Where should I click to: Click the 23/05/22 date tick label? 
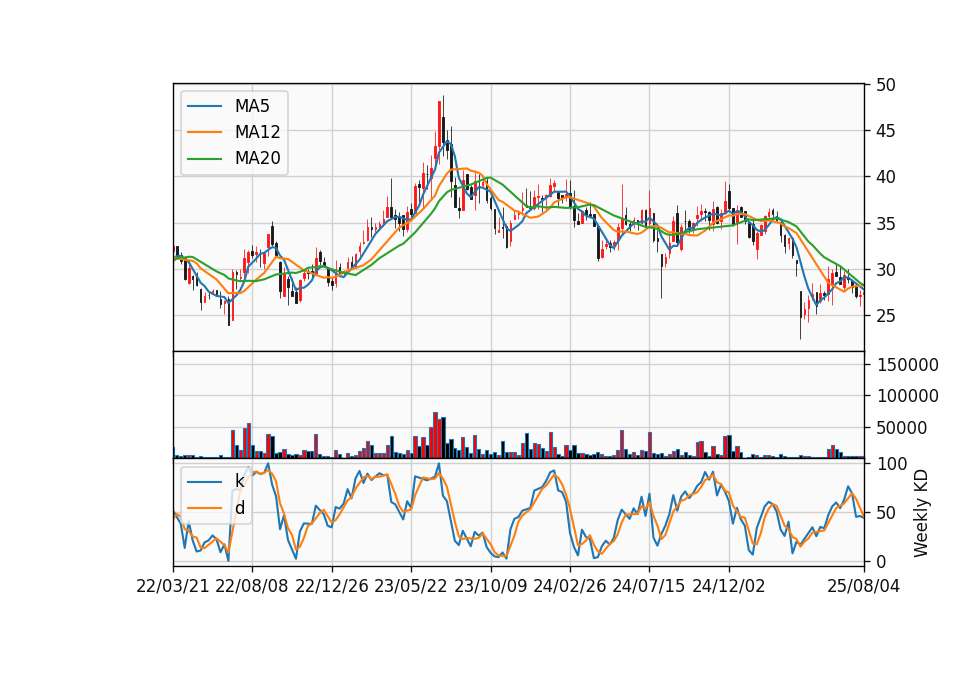(411, 586)
